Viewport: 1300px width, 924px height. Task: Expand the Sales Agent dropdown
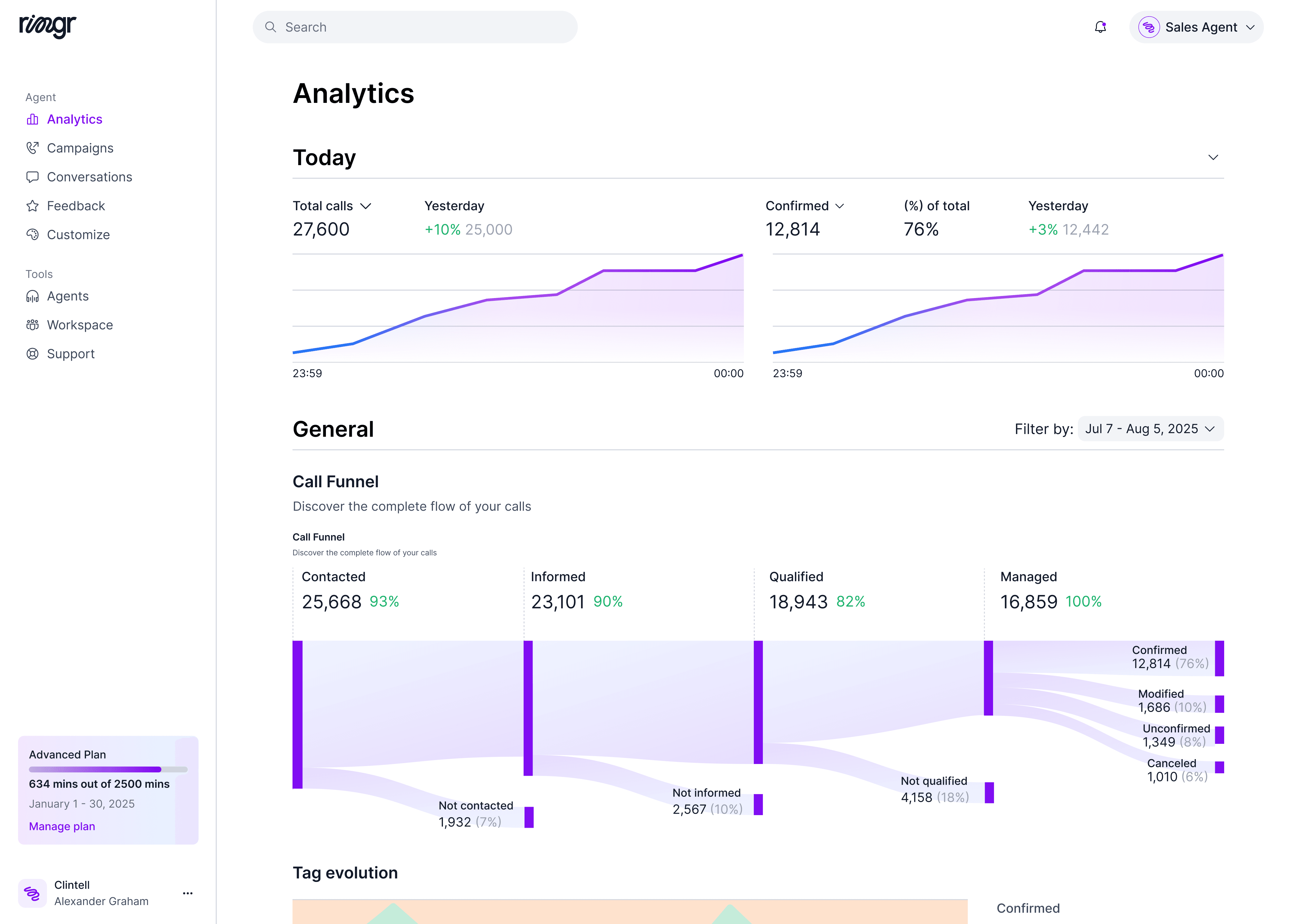coord(1196,27)
